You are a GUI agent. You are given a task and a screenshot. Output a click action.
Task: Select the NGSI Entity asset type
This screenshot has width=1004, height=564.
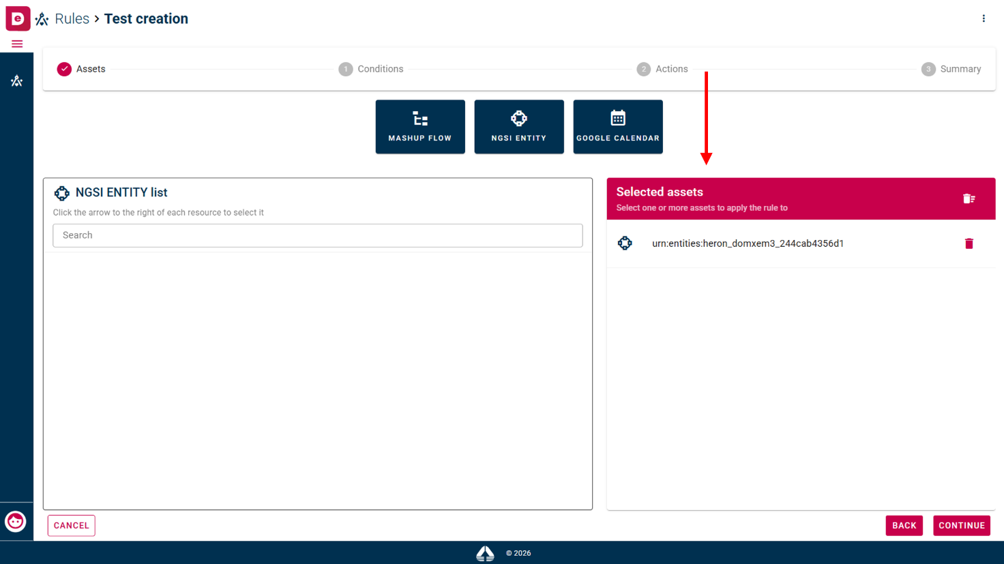(x=519, y=127)
